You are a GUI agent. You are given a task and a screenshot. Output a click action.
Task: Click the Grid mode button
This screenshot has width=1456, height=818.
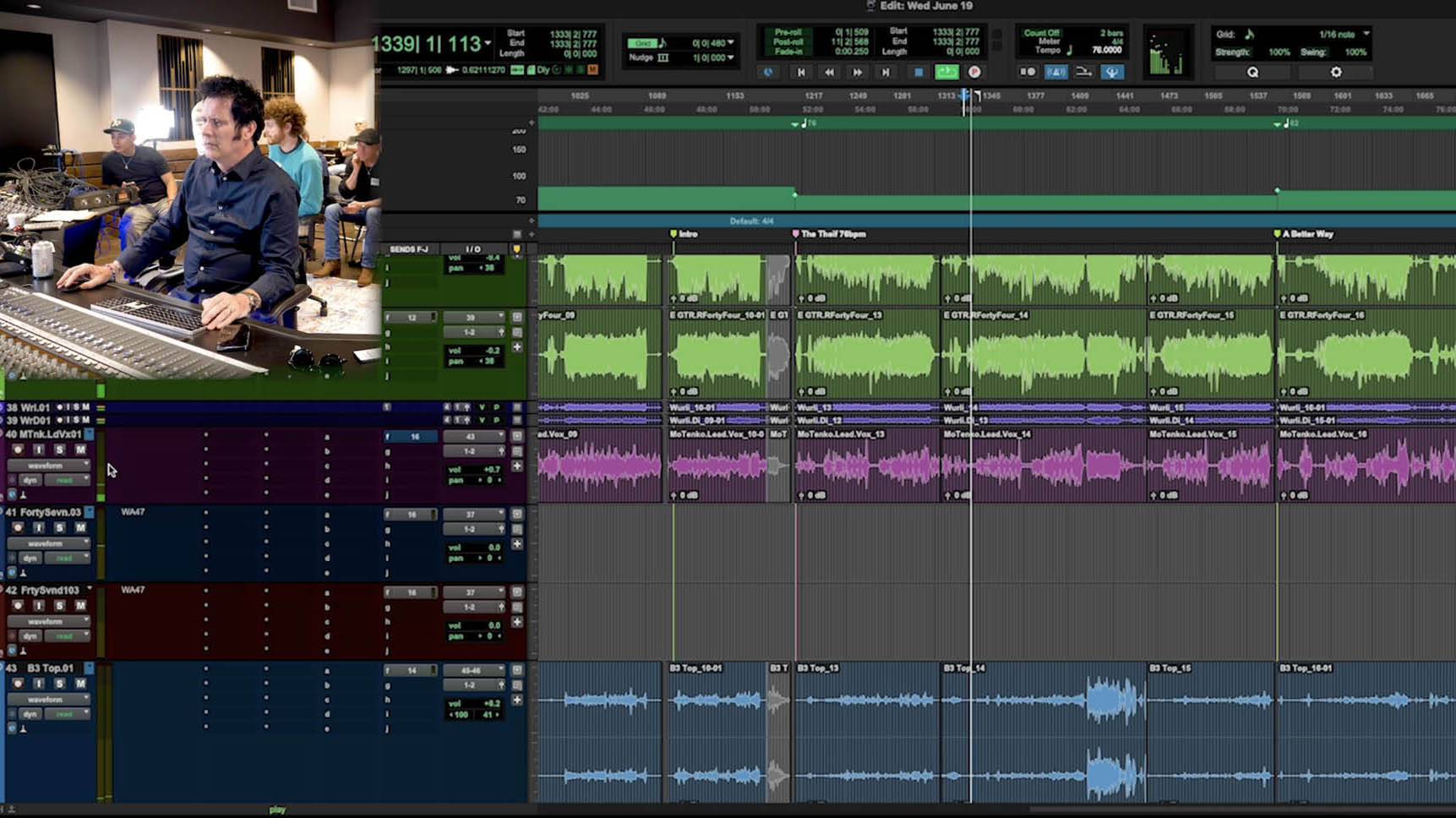(643, 43)
